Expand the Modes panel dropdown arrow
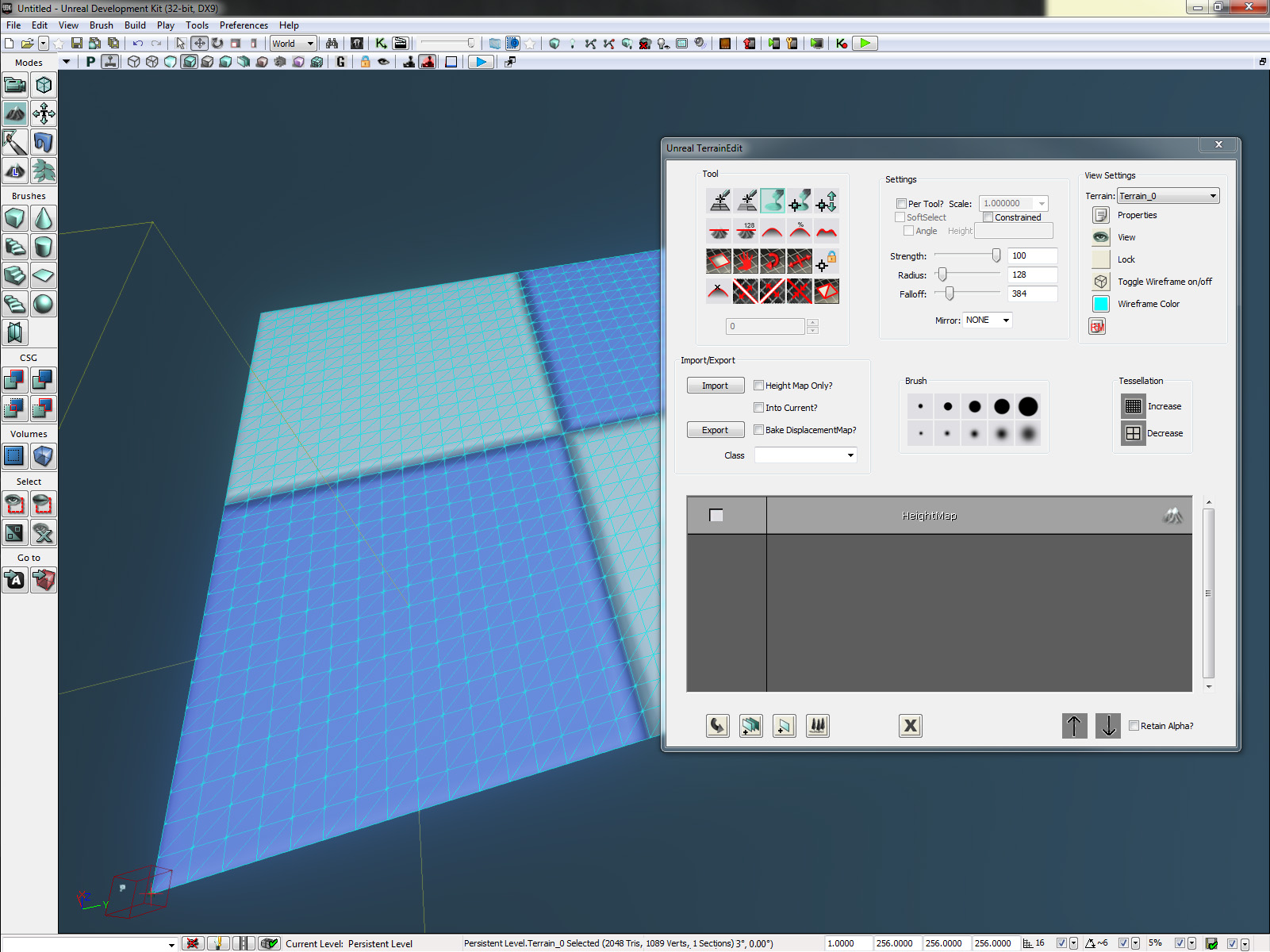The height and width of the screenshot is (952, 1270). pos(66,62)
